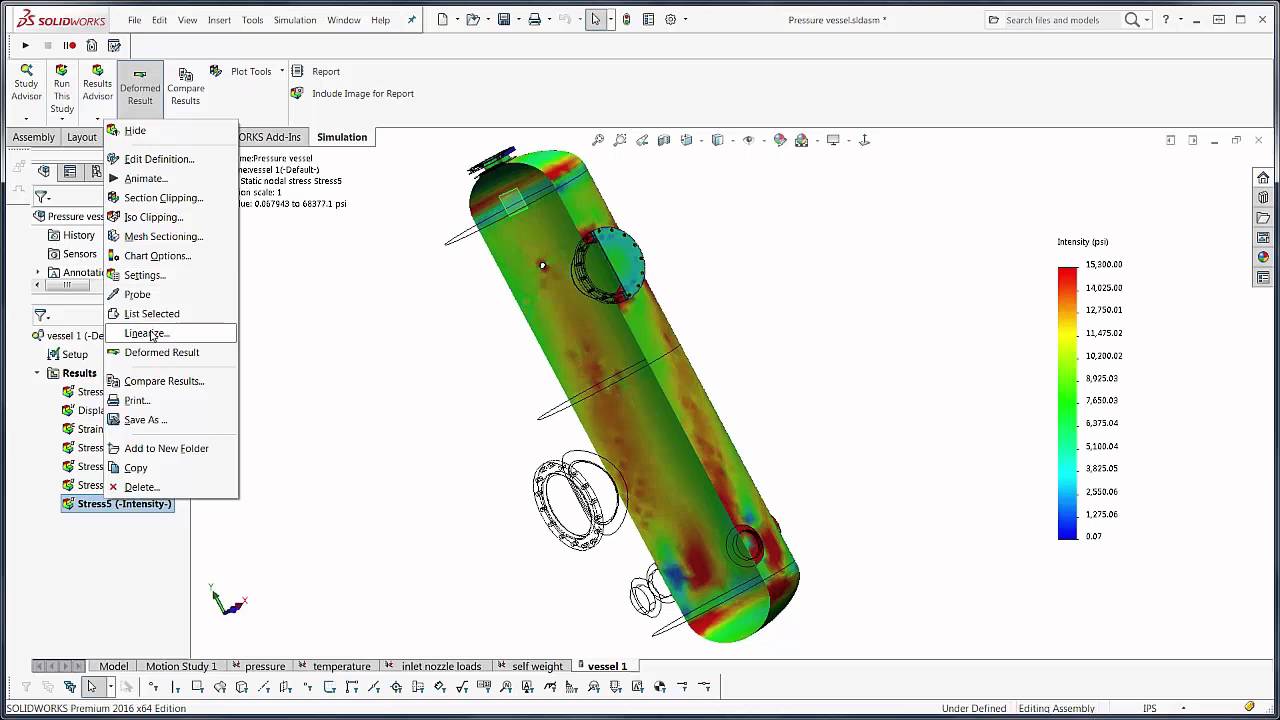Screen dimensions: 1280x720
Task: Click the Edit Appearance color ball icon
Action: 780,140
